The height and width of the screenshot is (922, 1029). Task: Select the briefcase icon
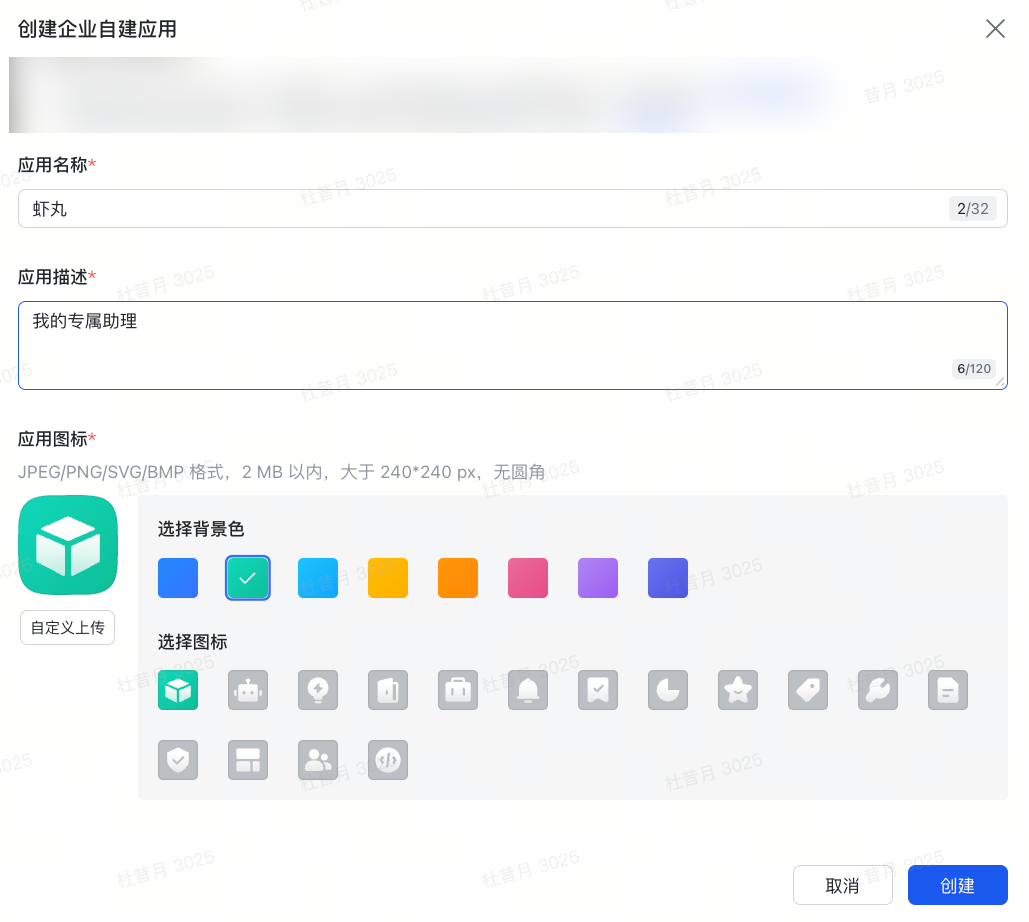[458, 690]
